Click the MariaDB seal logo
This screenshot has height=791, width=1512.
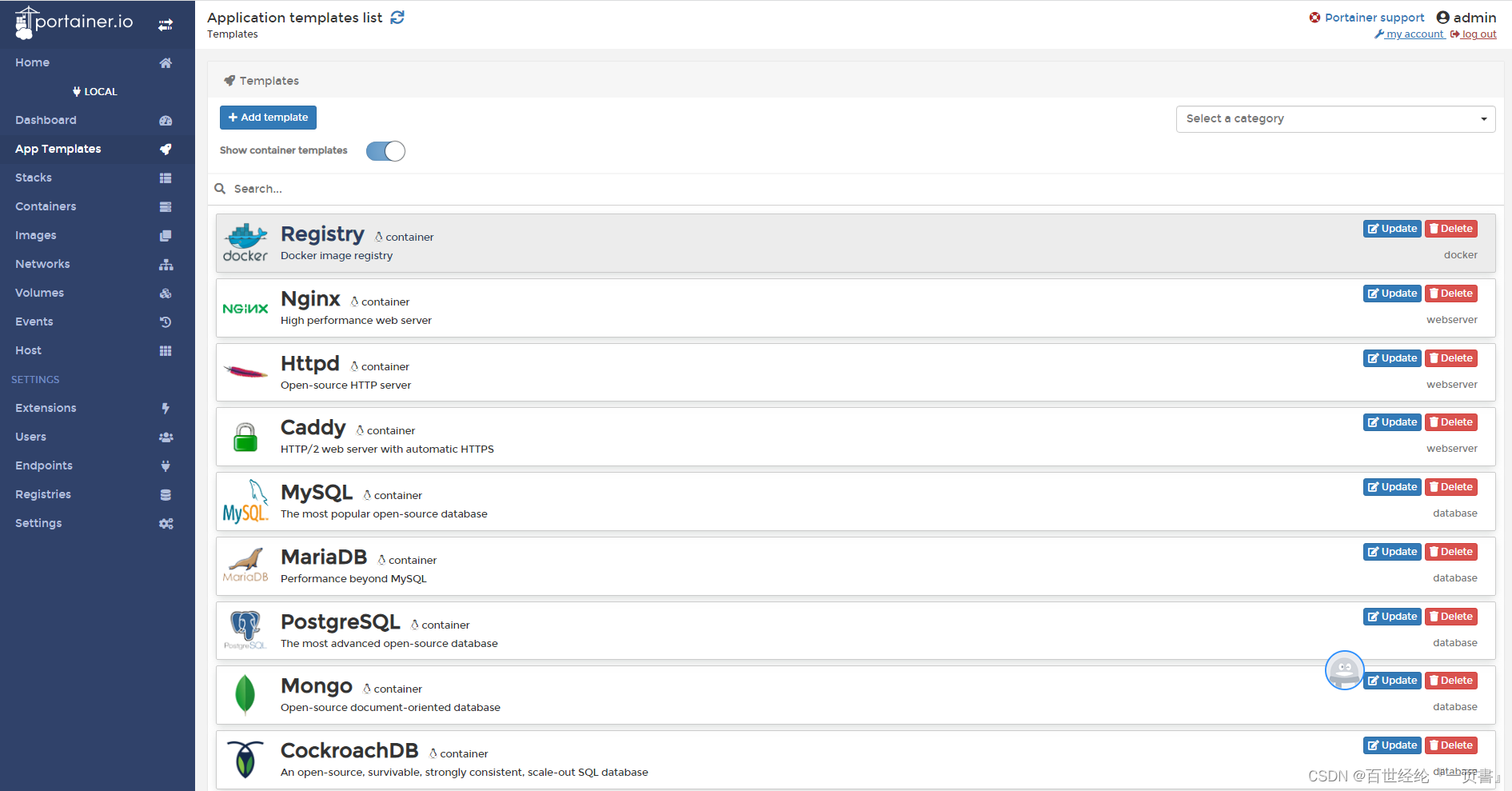click(x=245, y=565)
